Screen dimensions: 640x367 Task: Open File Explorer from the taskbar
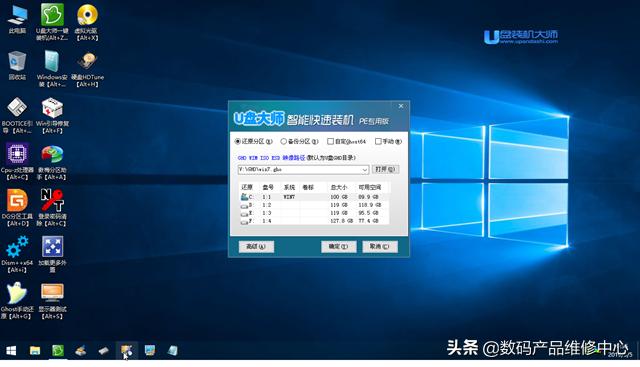pos(35,351)
